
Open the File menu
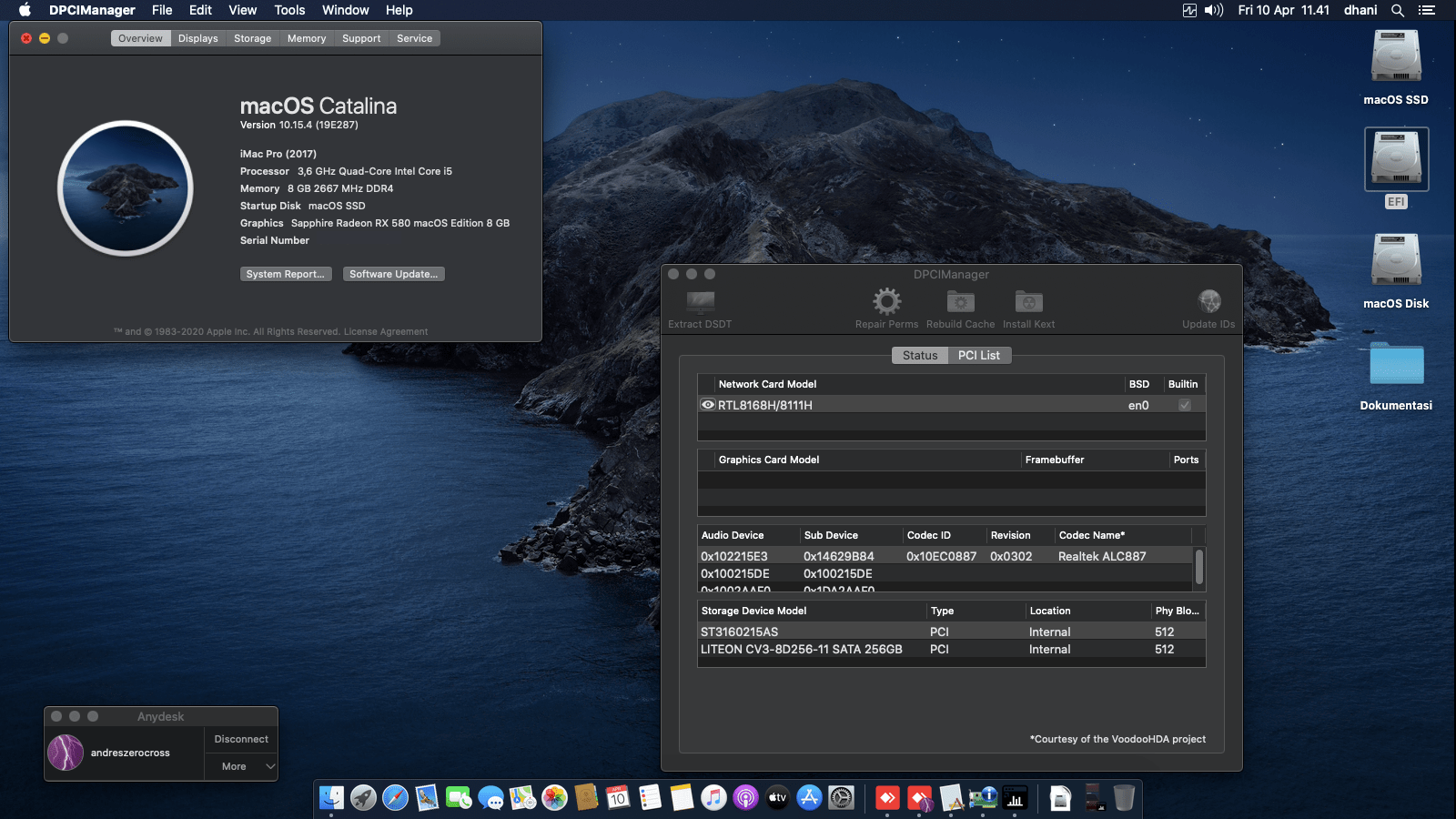[x=162, y=10]
